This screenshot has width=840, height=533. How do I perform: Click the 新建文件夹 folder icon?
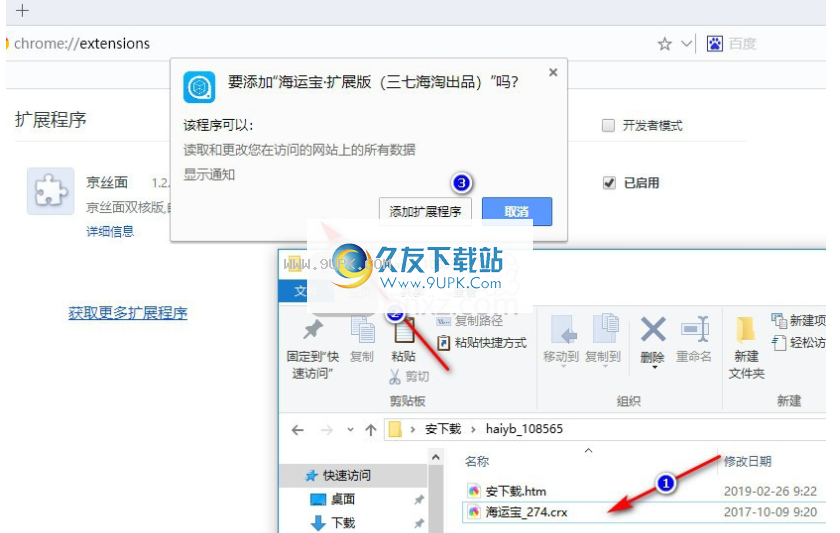point(746,329)
